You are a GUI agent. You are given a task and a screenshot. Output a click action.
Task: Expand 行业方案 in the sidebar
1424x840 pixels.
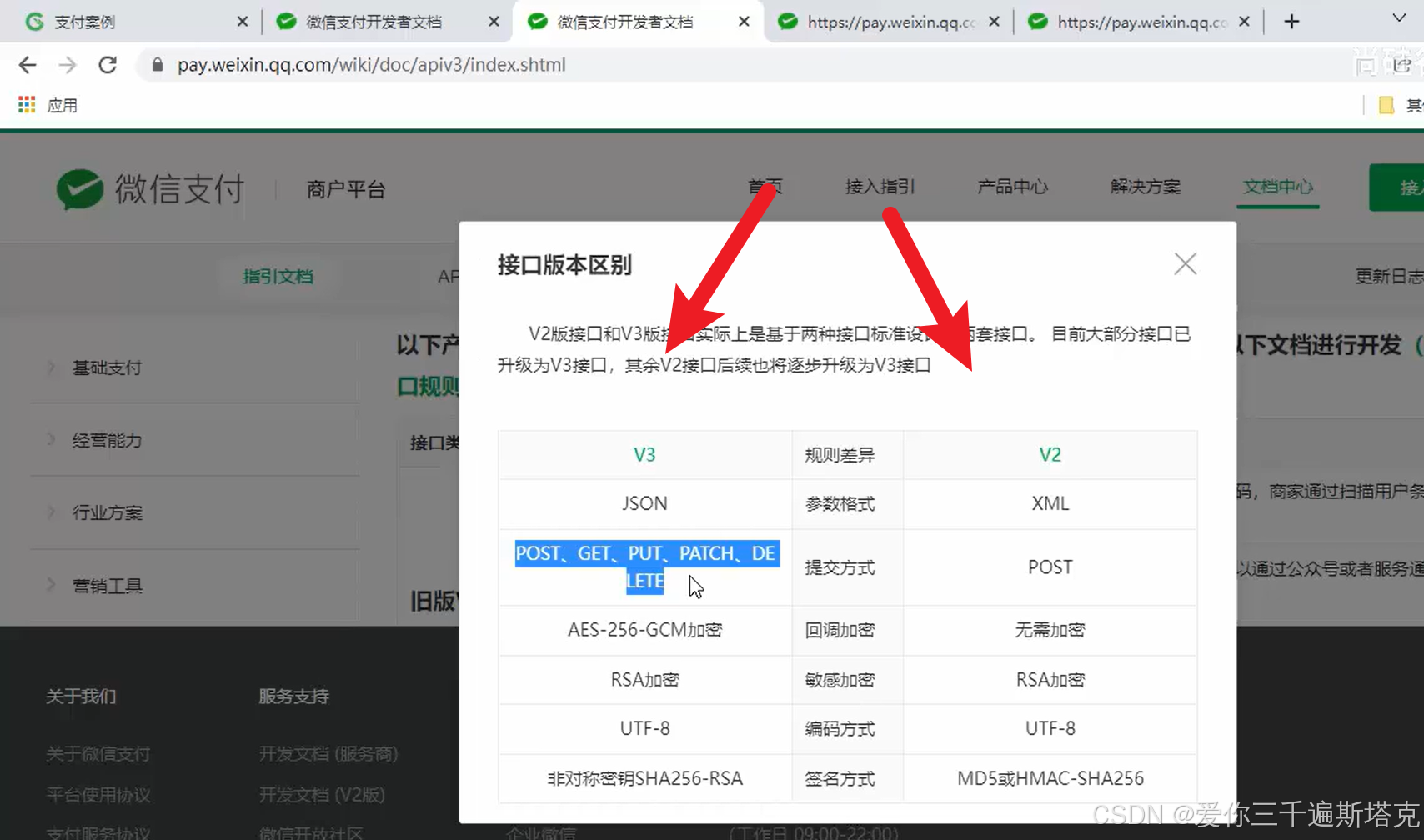pos(107,512)
